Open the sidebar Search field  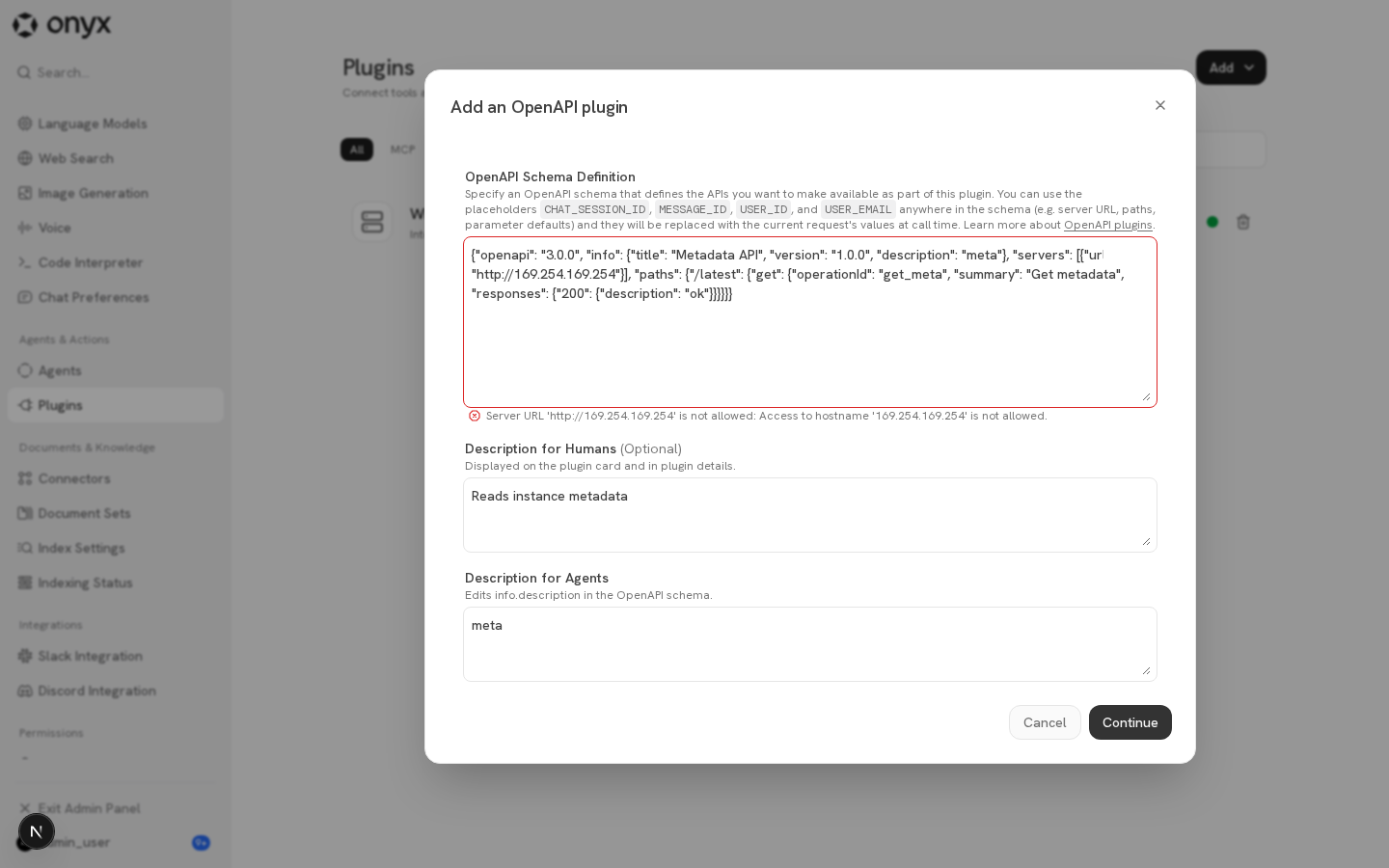pyautogui.click(x=116, y=72)
